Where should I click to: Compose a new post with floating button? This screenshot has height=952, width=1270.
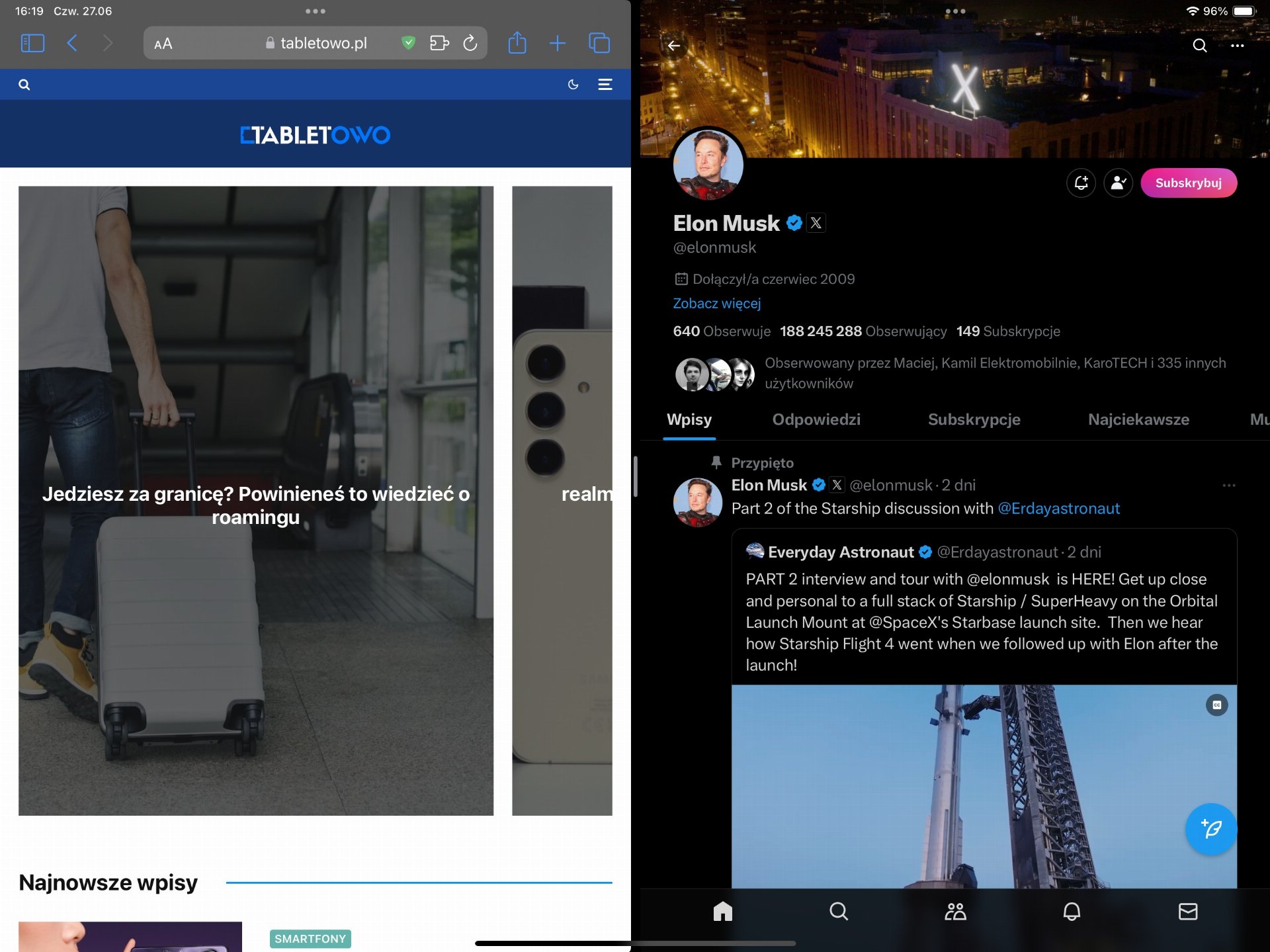click(1210, 828)
